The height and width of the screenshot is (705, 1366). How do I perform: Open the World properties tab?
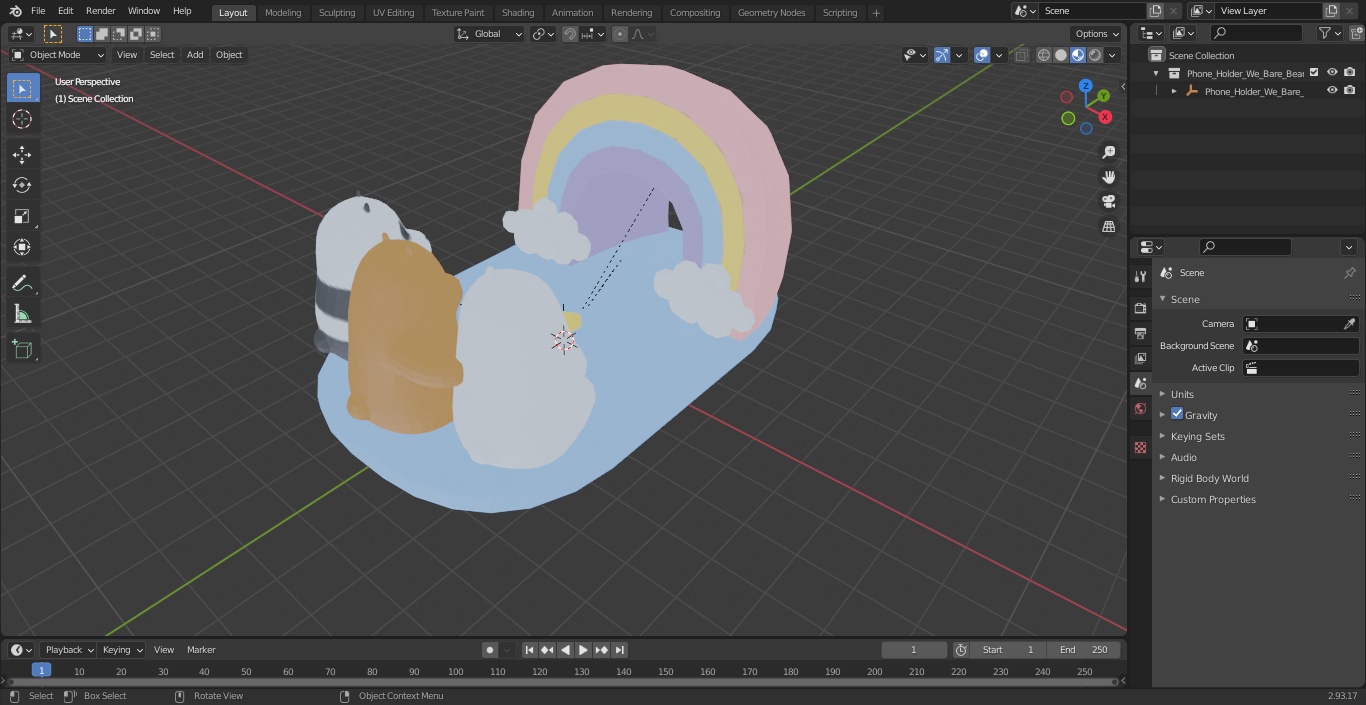(x=1140, y=408)
